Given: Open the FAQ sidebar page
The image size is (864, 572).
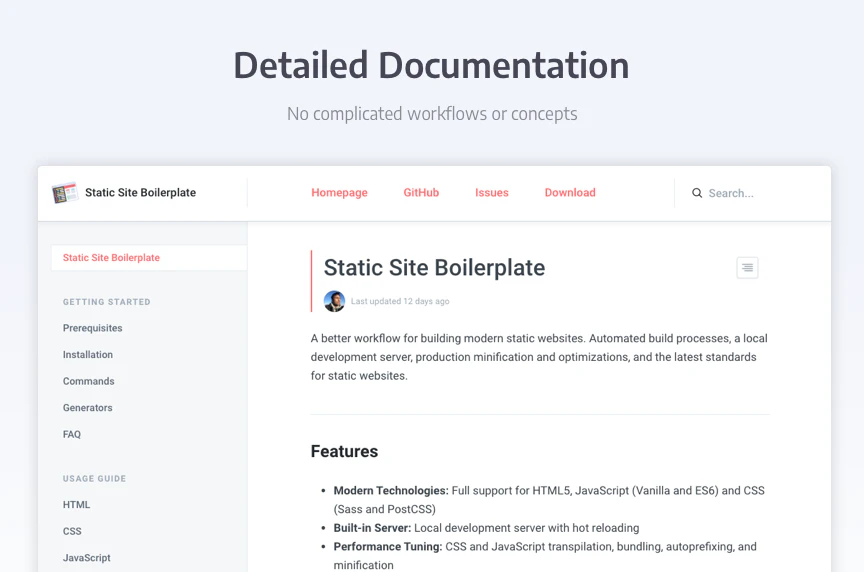Looking at the screenshot, I should pos(72,434).
